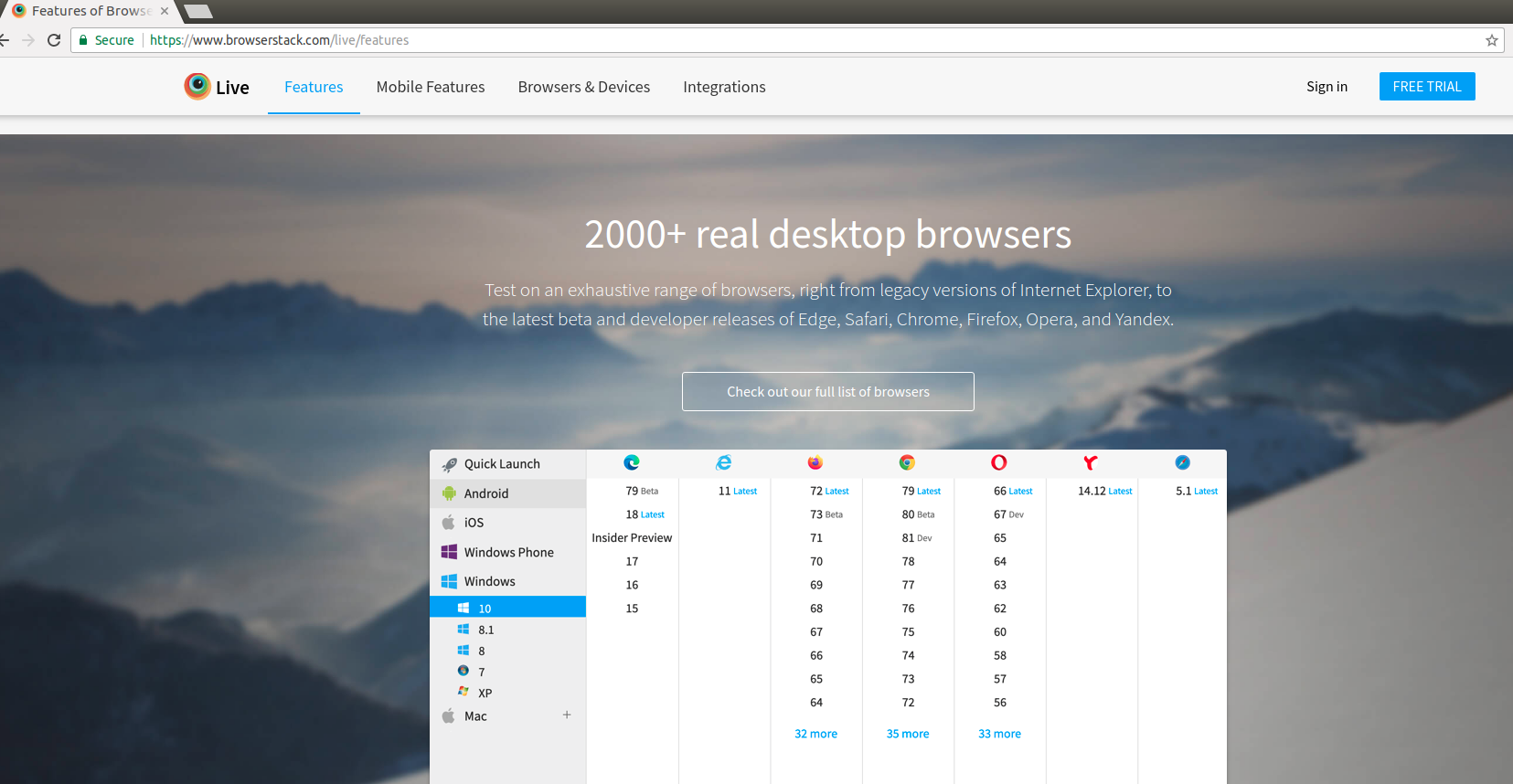Launch Firefox version 68
Viewport: 1513px width, 784px height.
[816, 609]
